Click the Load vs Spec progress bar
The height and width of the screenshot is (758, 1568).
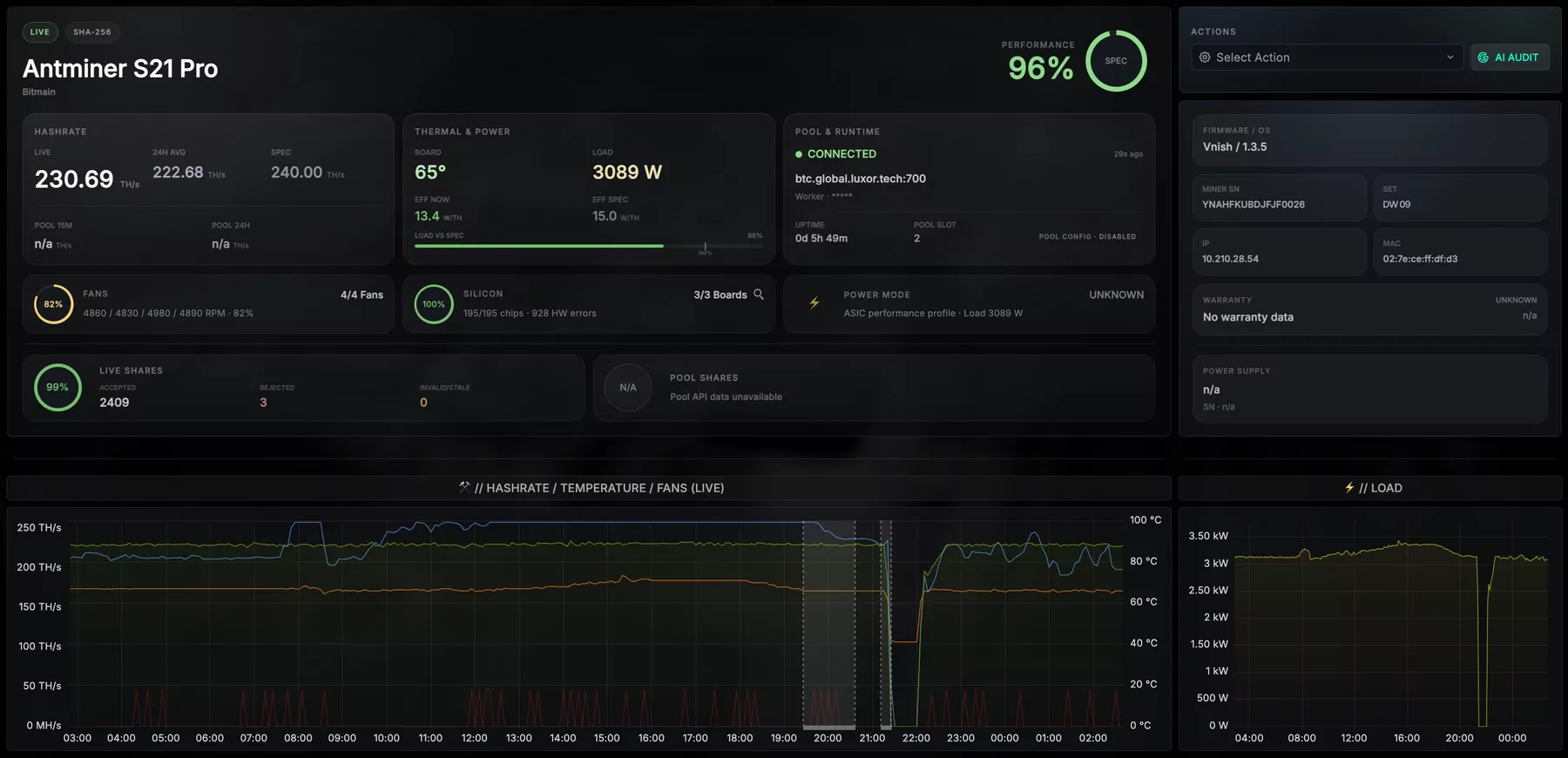pyautogui.click(x=589, y=246)
